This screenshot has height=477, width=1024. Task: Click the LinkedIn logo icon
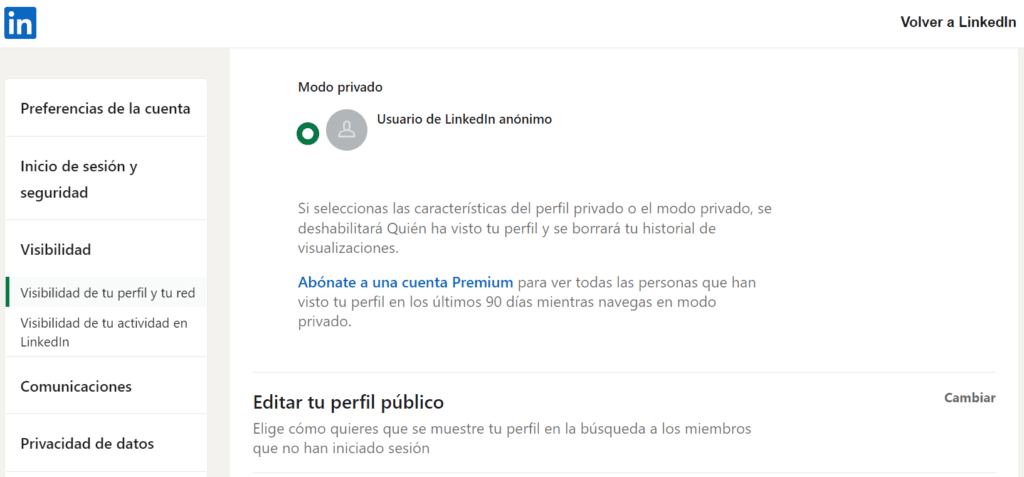tap(20, 23)
